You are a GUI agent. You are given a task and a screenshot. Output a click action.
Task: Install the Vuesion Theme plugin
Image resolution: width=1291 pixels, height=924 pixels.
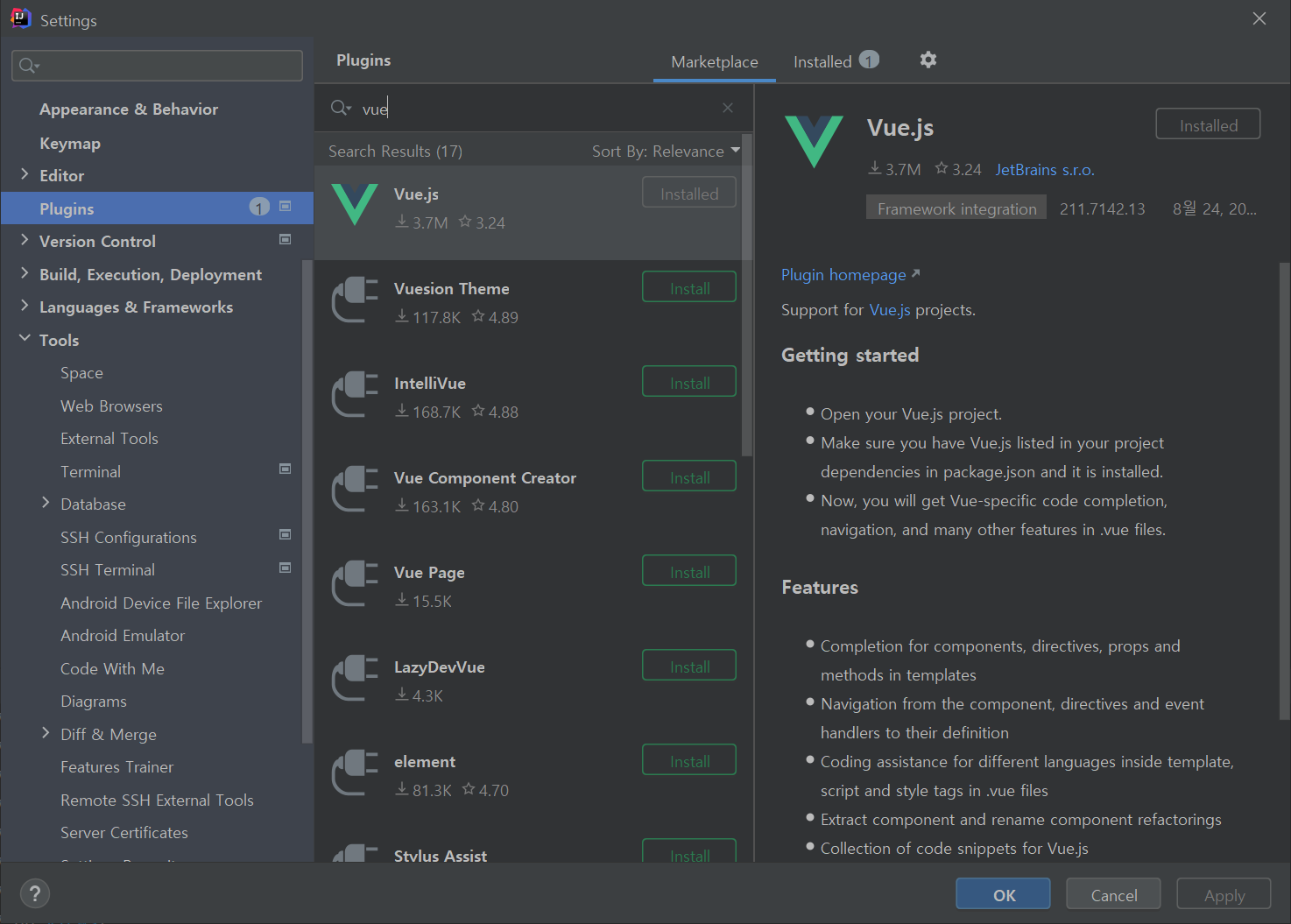point(689,287)
